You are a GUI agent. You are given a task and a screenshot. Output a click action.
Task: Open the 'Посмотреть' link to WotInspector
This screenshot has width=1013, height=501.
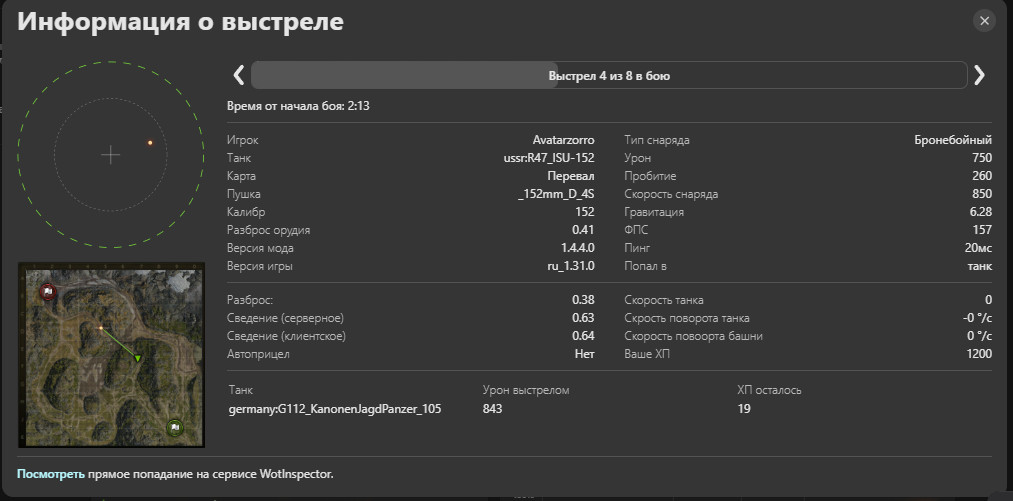click(x=50, y=473)
